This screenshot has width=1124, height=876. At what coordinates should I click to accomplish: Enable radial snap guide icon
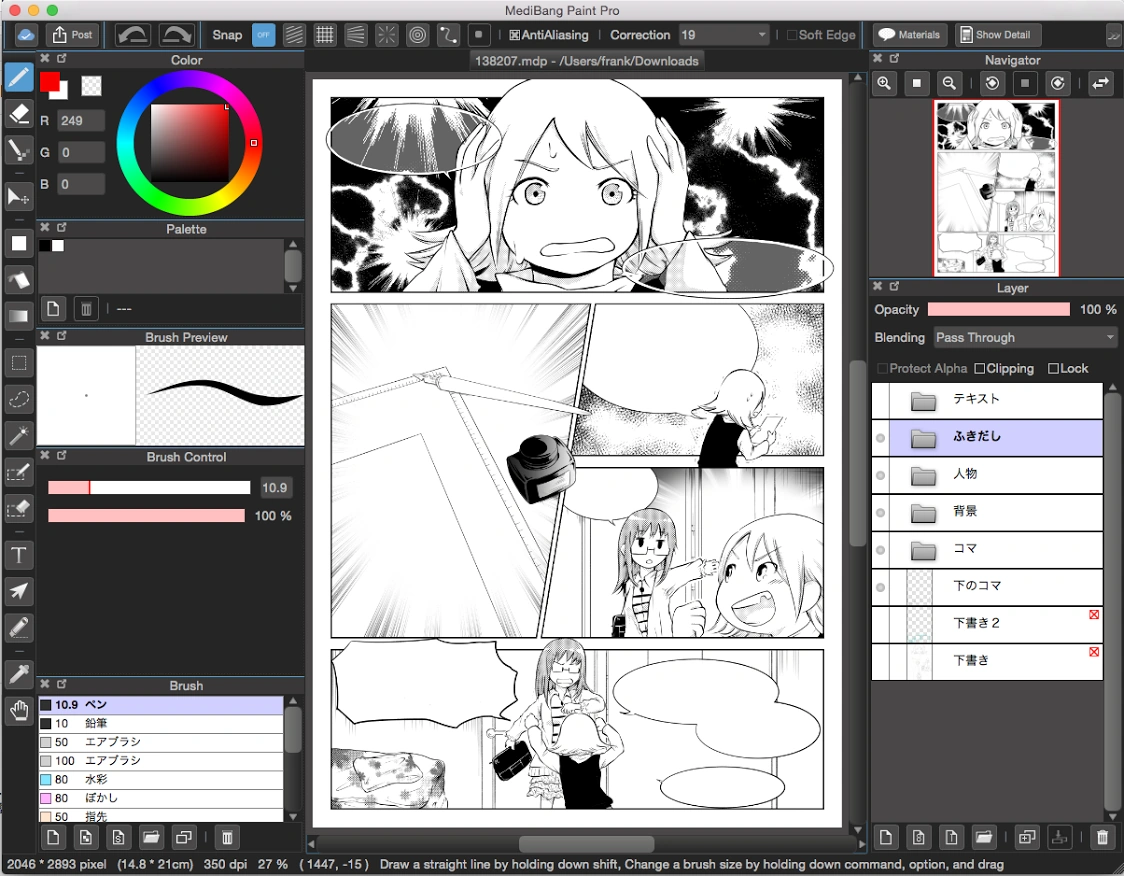387,34
